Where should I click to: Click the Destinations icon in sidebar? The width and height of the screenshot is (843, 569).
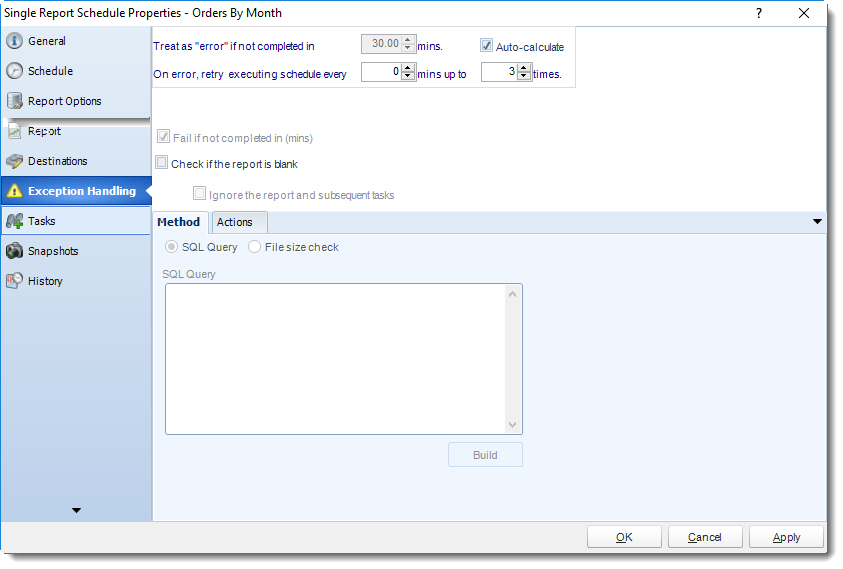pyautogui.click(x=14, y=161)
